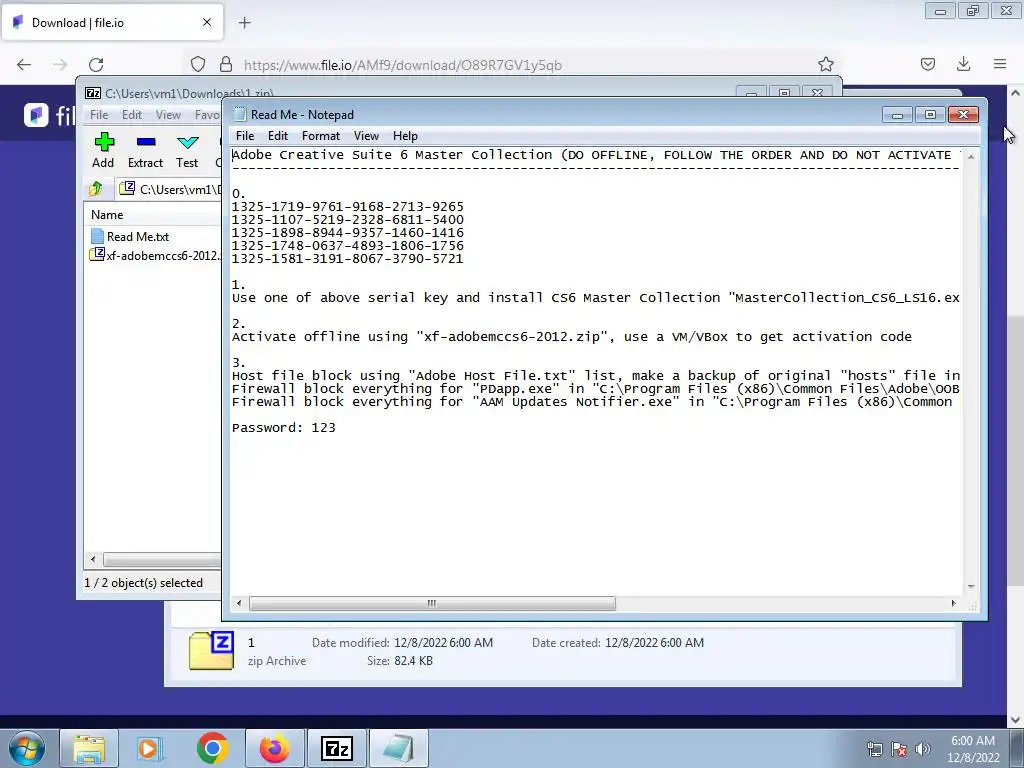Image resolution: width=1024 pixels, height=768 pixels.
Task: Switch to Firefox taskbar icon
Action: pos(274,749)
